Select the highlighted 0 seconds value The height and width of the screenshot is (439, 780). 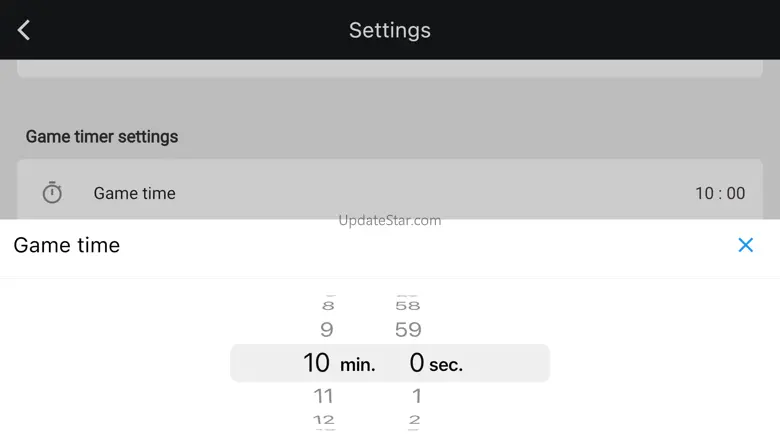(x=417, y=363)
